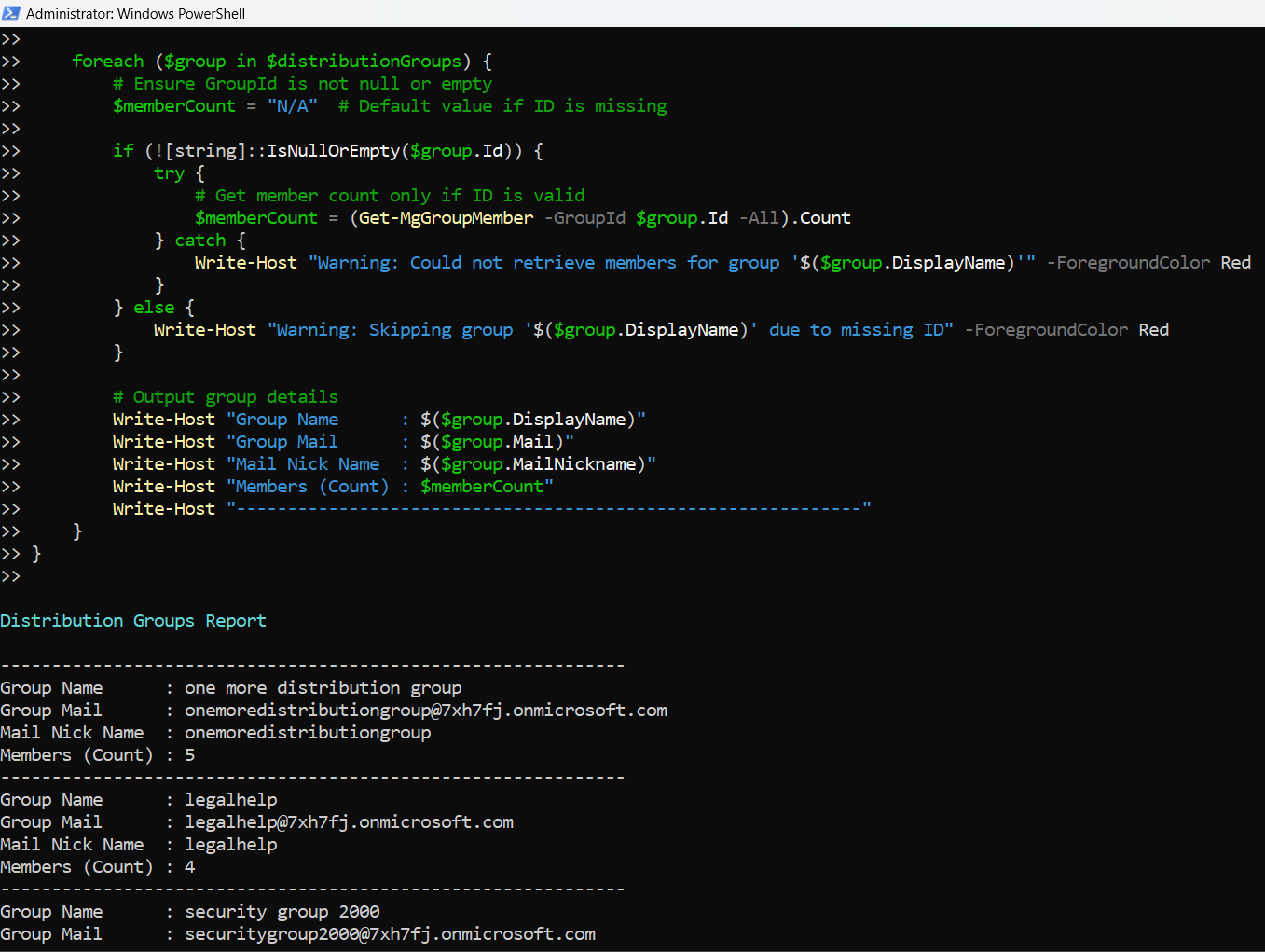This screenshot has width=1265, height=952.
Task: Click email 'onemoredistributiongroup@7xh7fj.onmicrosoft.com'
Action: [x=426, y=711]
